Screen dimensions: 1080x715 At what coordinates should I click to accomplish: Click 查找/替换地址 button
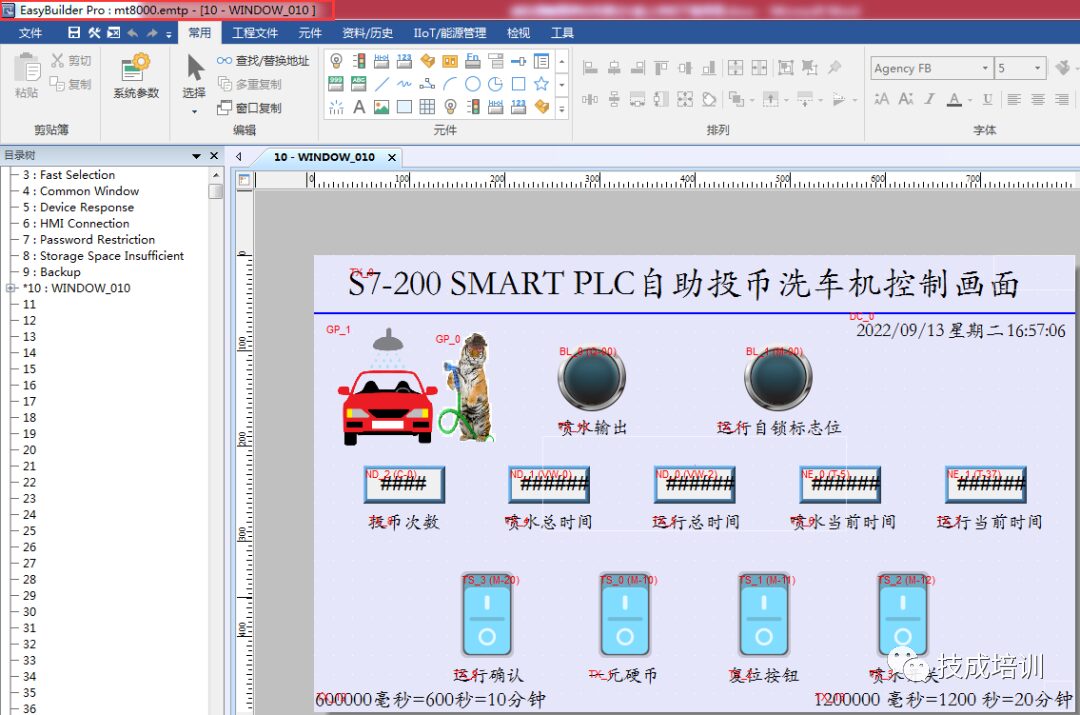pyautogui.click(x=263, y=61)
